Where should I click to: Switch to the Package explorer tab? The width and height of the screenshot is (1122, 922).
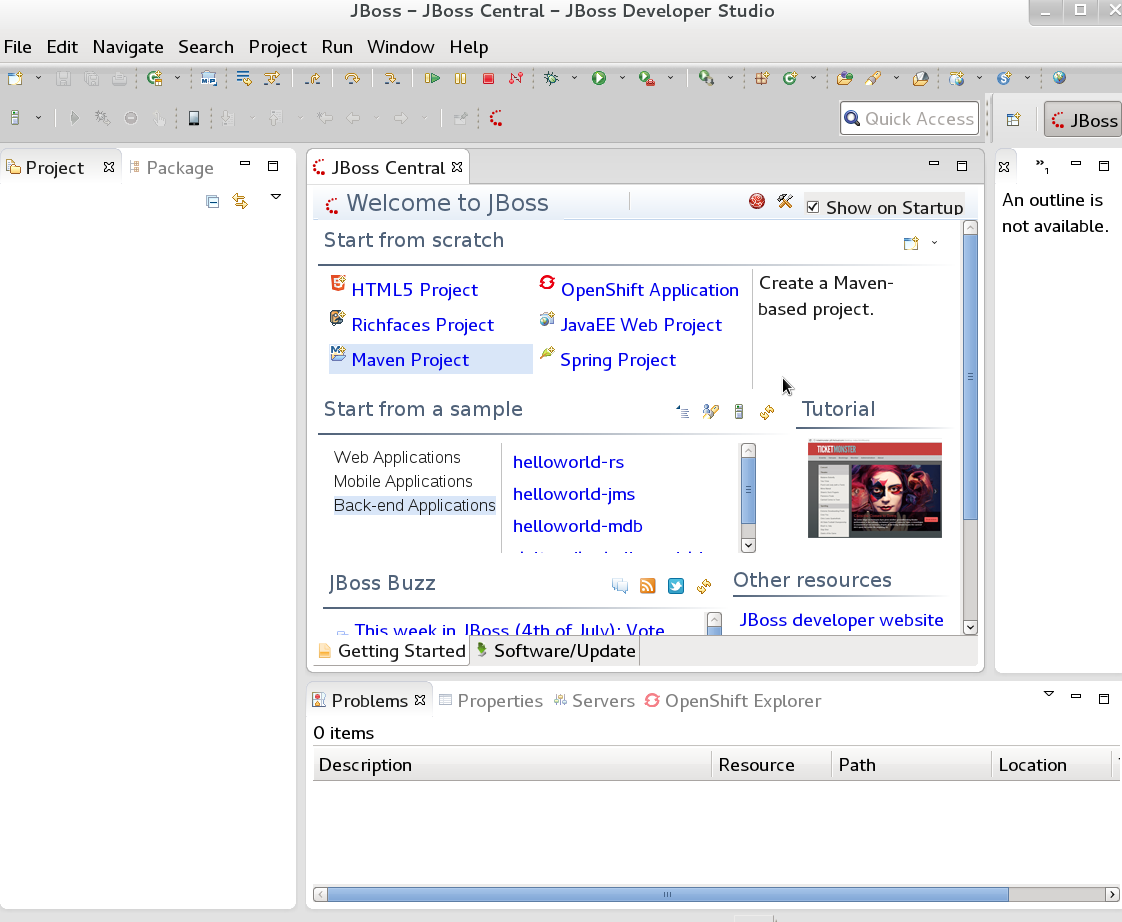[x=172, y=168]
